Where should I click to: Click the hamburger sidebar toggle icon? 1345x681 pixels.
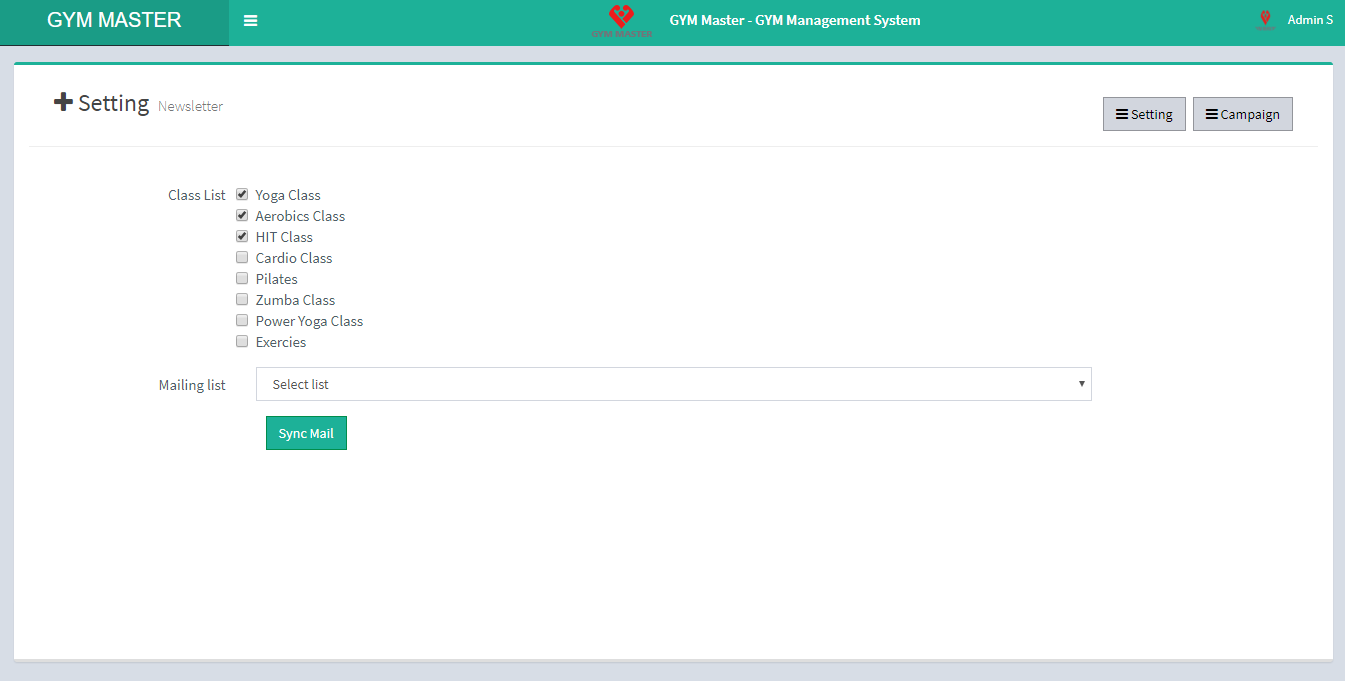250,21
